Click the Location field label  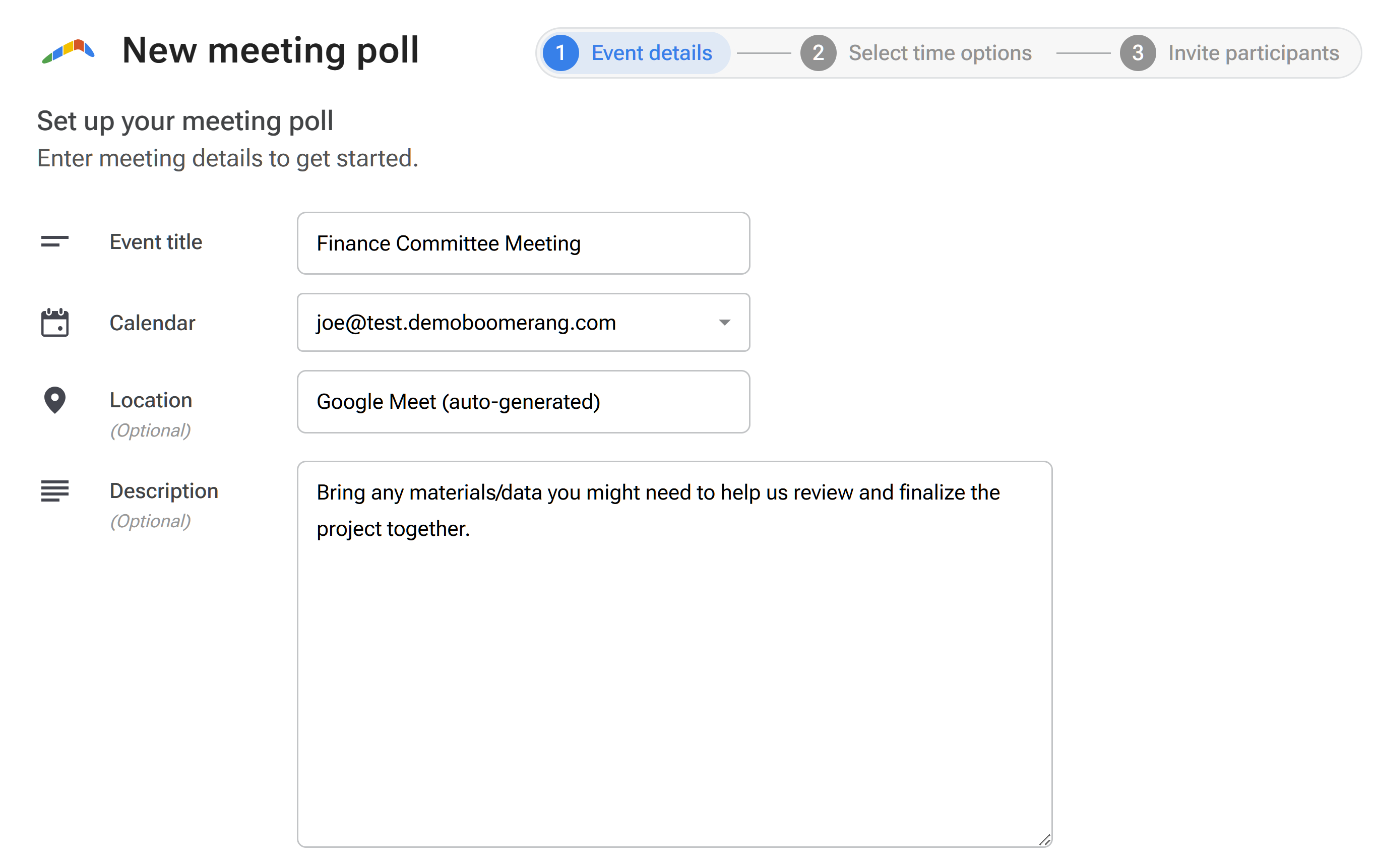[x=151, y=400]
